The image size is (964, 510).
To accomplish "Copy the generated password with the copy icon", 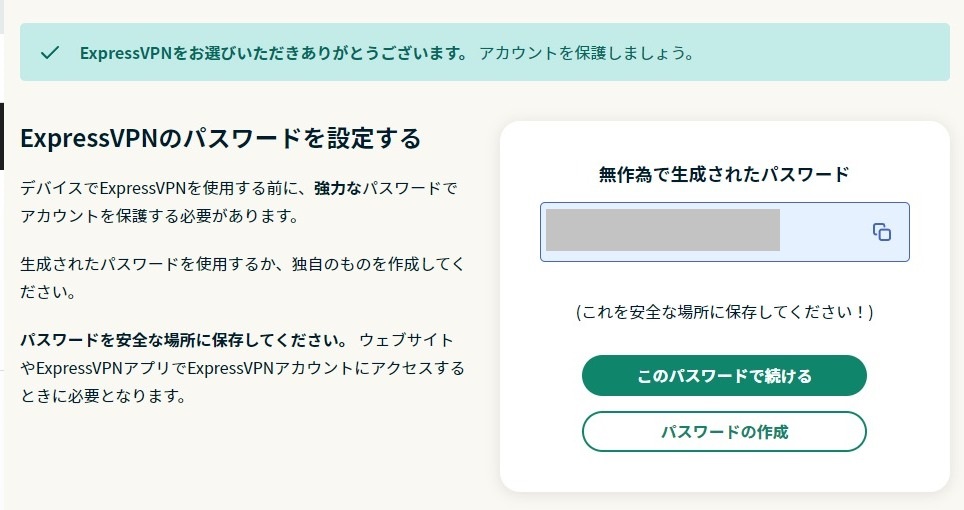I will [x=882, y=232].
